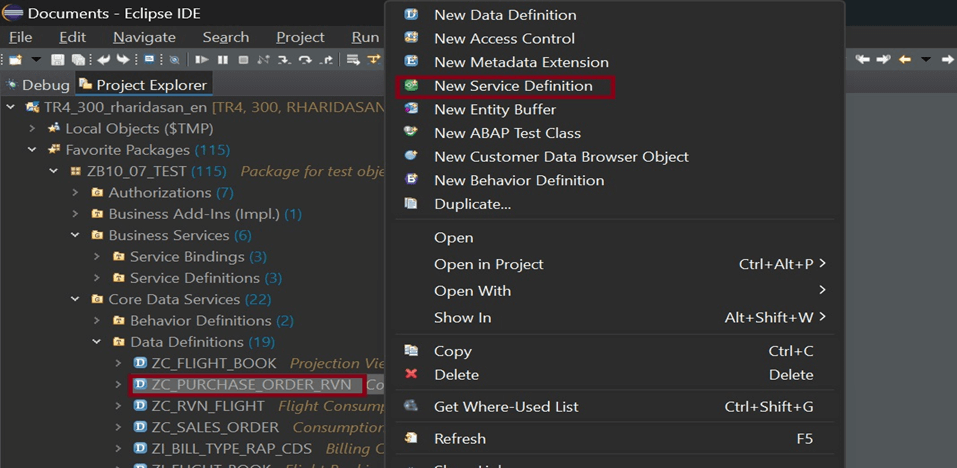This screenshot has width=957, height=468.
Task: Click the Save All toolbar icon
Action: point(78,60)
